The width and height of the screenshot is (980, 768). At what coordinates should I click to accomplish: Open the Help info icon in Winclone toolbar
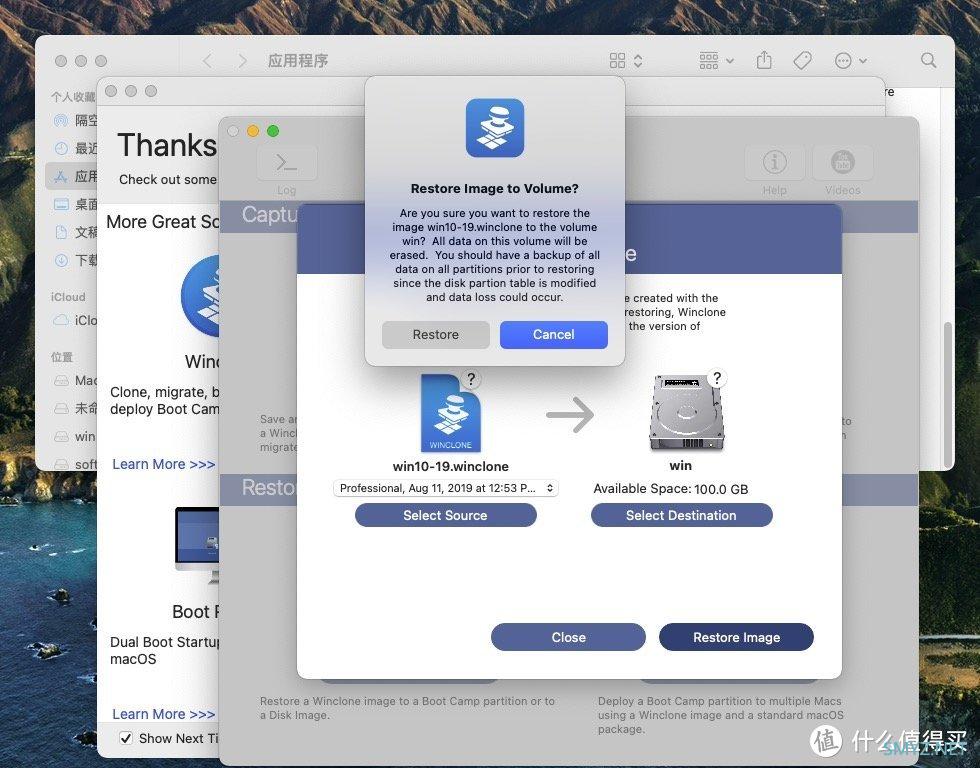coord(774,162)
